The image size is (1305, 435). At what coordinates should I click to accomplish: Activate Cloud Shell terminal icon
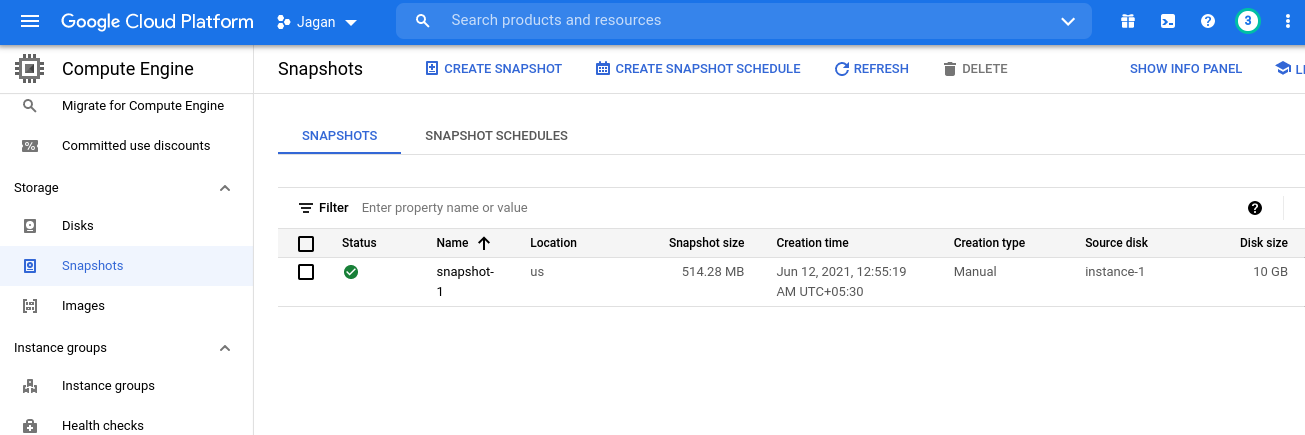click(x=1168, y=21)
